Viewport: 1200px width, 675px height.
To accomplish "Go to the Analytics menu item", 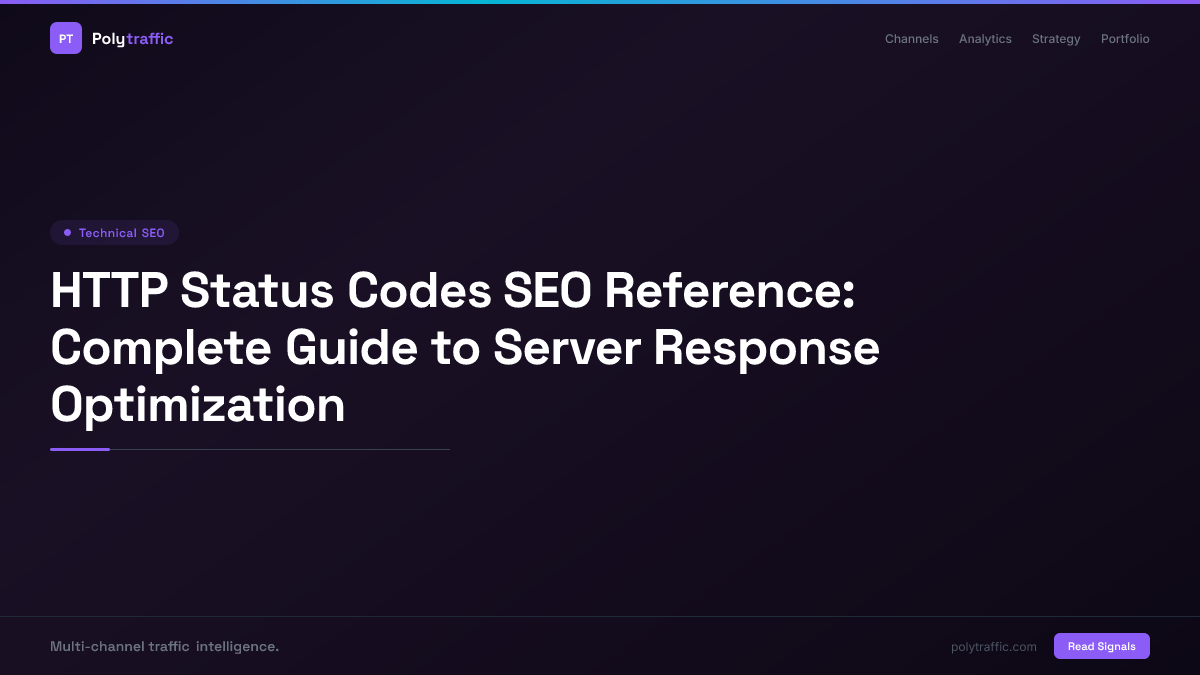I will click(x=985, y=39).
